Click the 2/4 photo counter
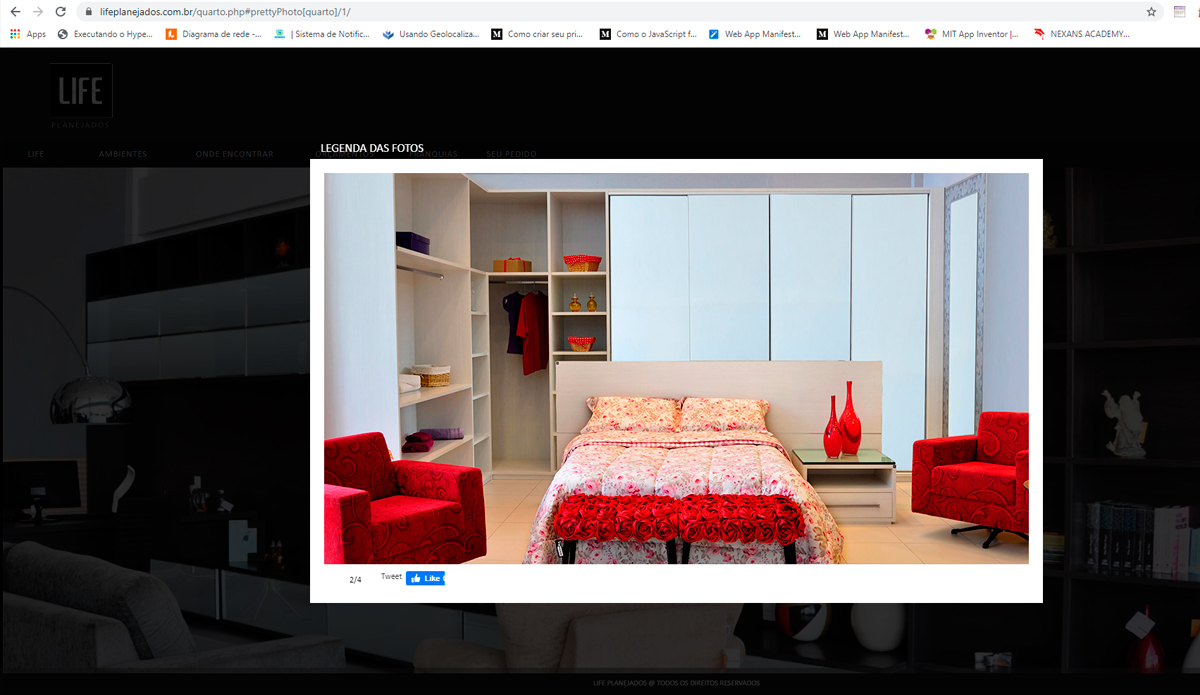The height and width of the screenshot is (695, 1200). 355,580
